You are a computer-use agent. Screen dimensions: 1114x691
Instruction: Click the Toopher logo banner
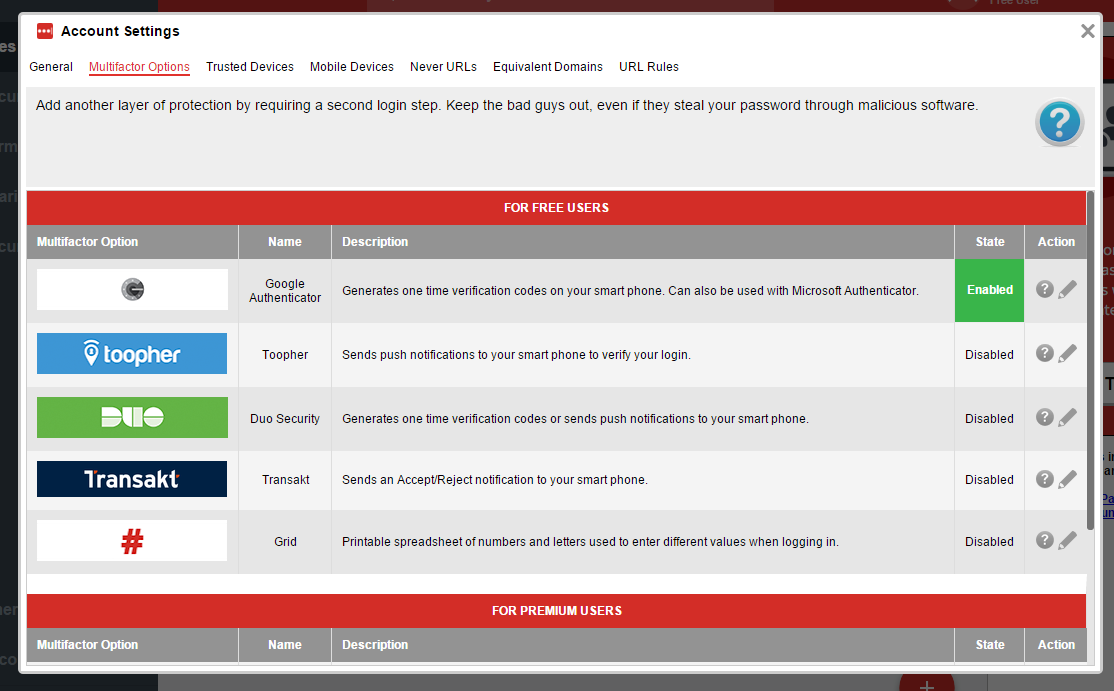132,353
